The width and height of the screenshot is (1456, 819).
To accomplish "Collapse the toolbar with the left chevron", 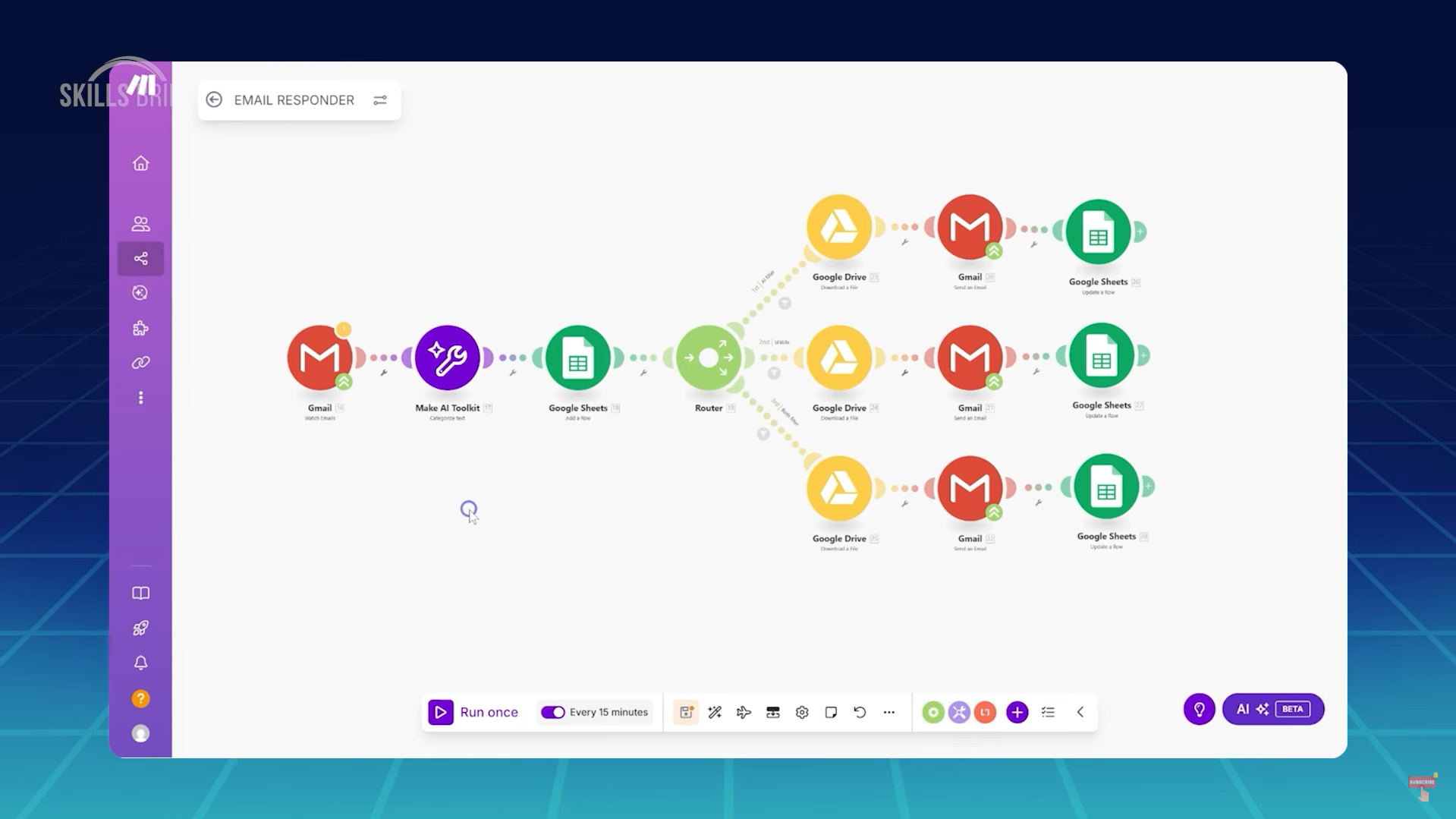I will (1080, 712).
